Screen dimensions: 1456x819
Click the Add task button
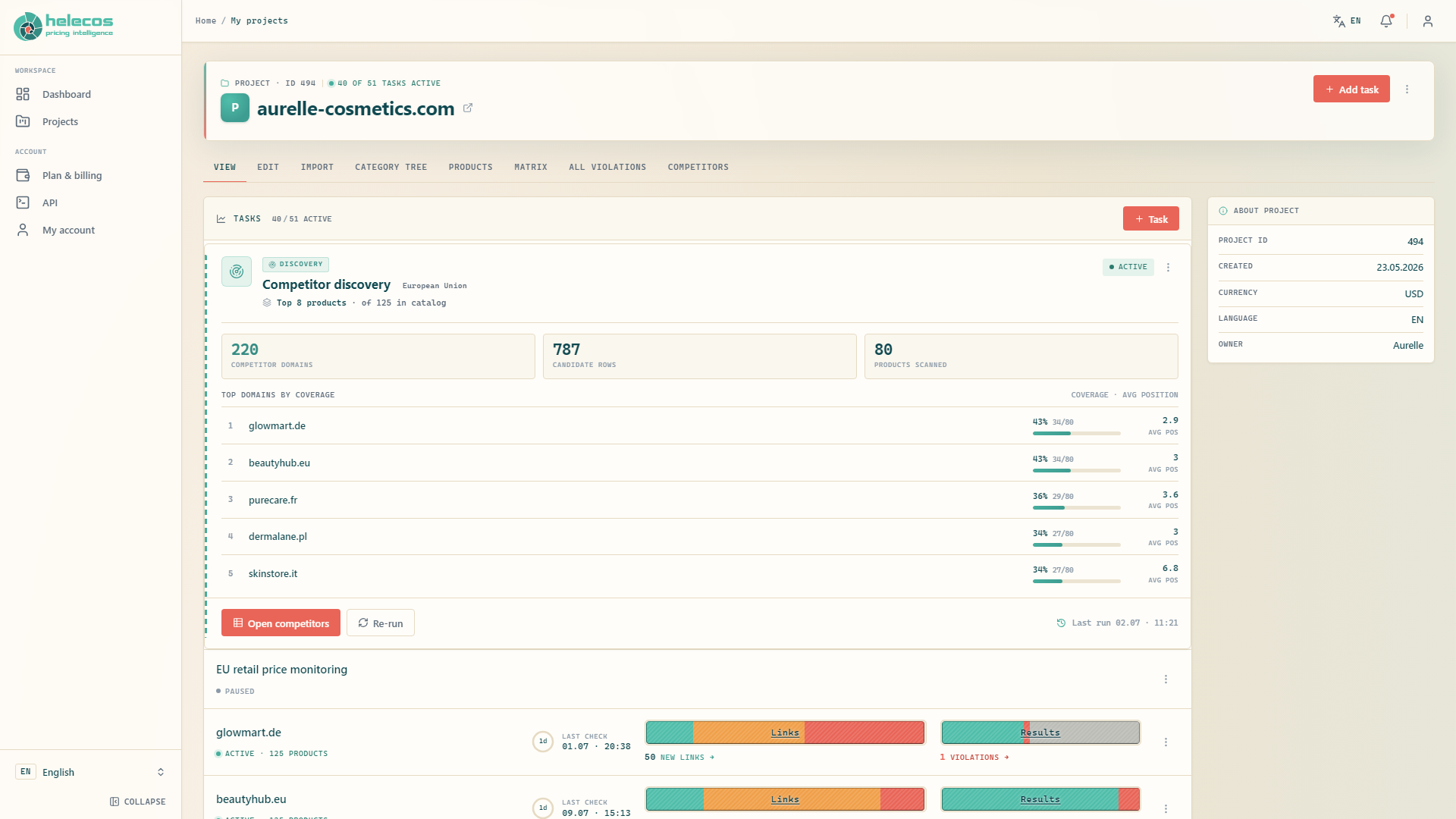tap(1351, 89)
